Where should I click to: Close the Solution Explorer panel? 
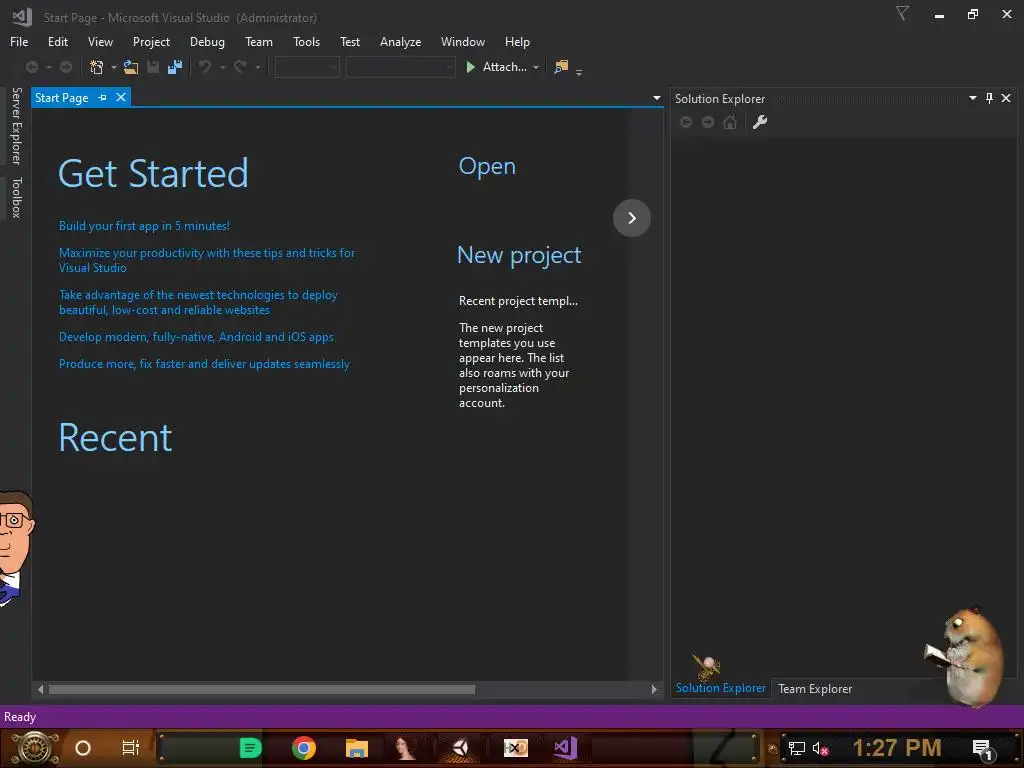(x=1006, y=98)
